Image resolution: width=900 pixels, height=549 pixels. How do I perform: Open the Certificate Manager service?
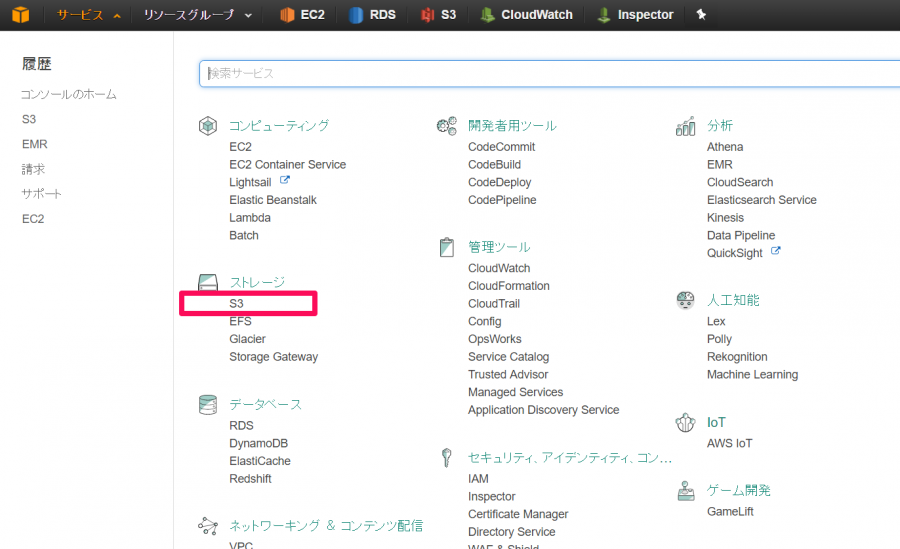518,515
